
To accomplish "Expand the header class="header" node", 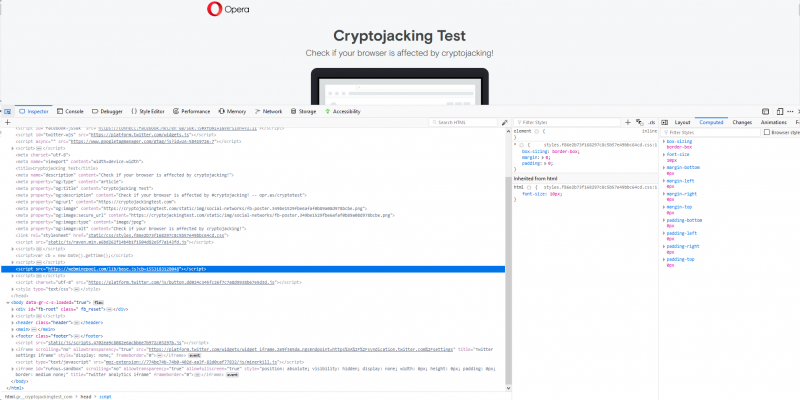I will click(13, 322).
